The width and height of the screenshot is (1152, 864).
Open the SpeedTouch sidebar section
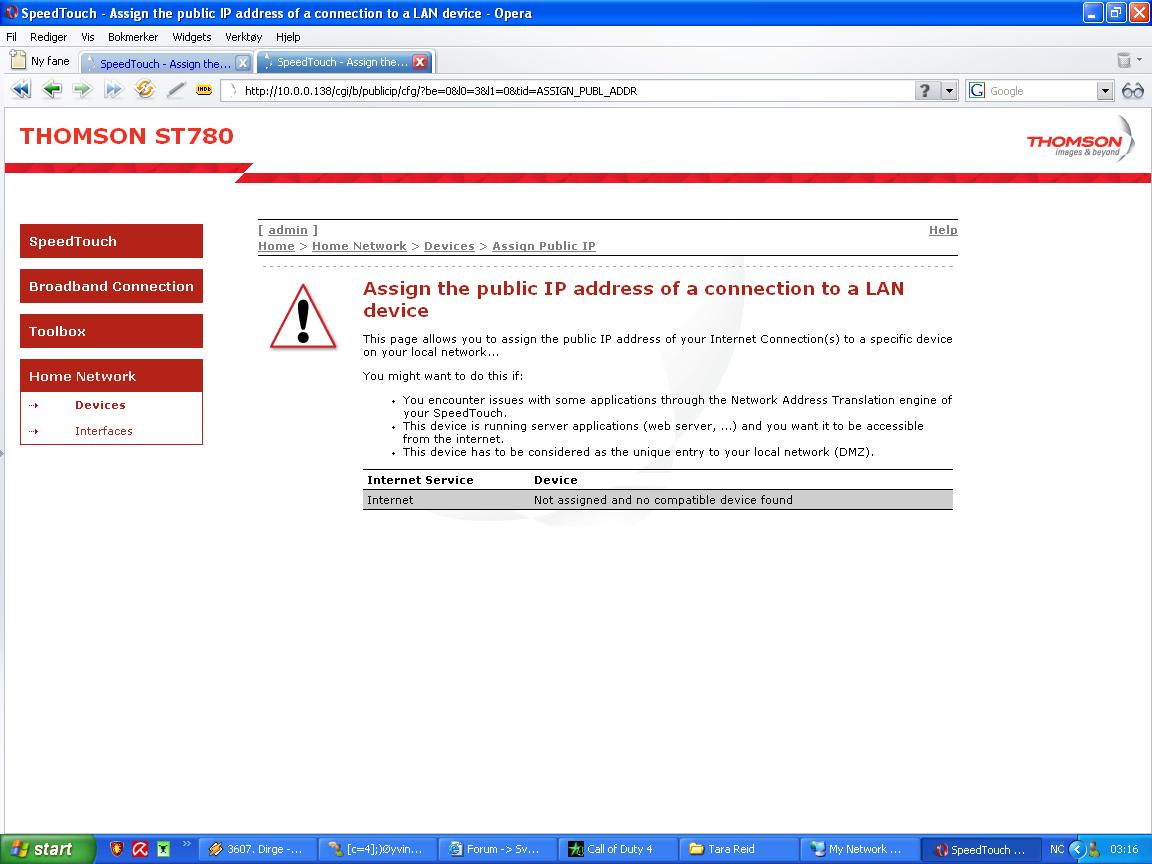(x=111, y=241)
